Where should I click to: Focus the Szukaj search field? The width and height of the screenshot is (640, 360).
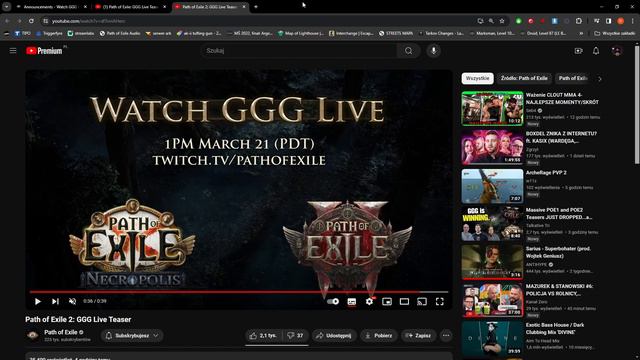pyautogui.click(x=299, y=51)
